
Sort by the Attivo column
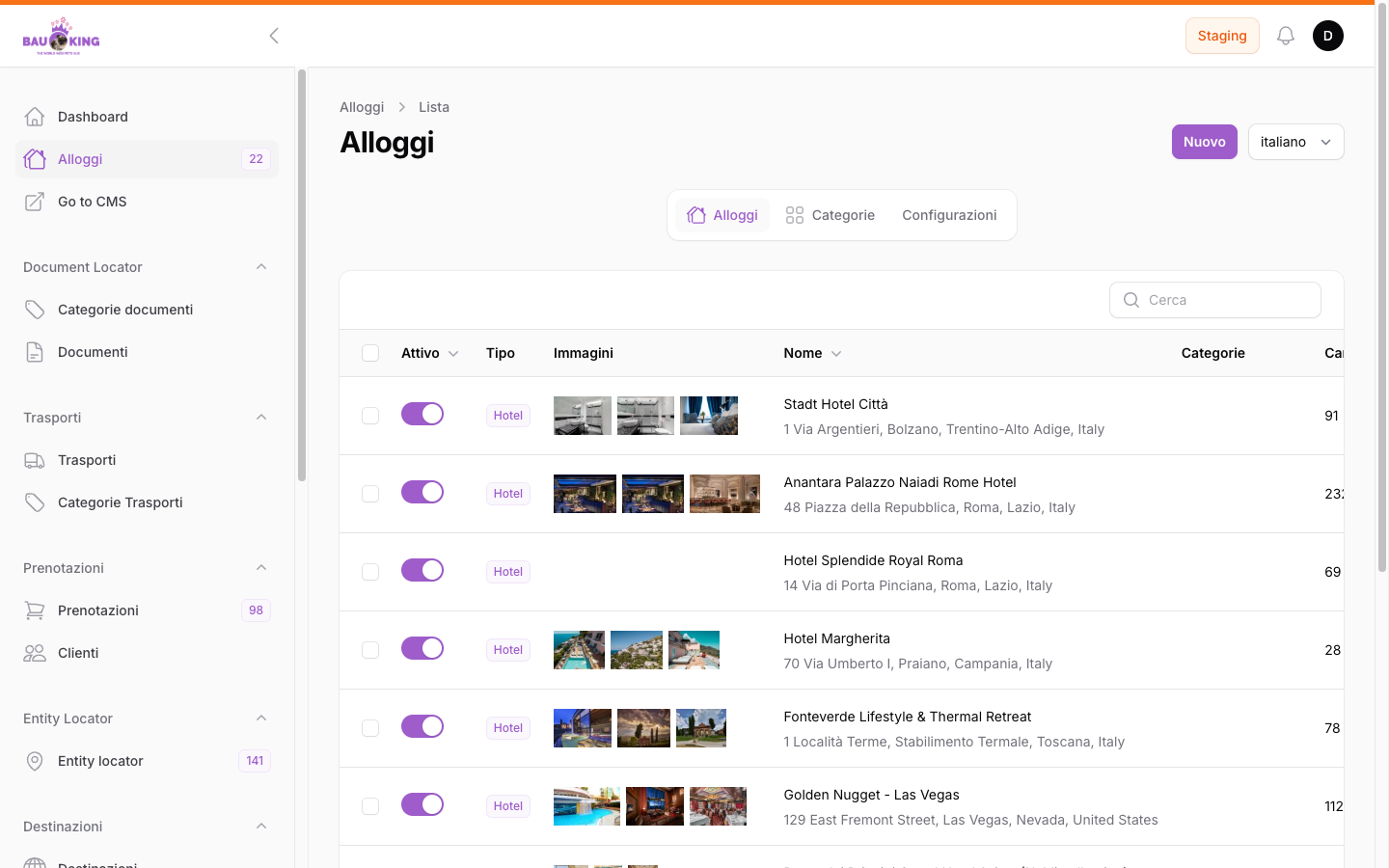pos(430,353)
